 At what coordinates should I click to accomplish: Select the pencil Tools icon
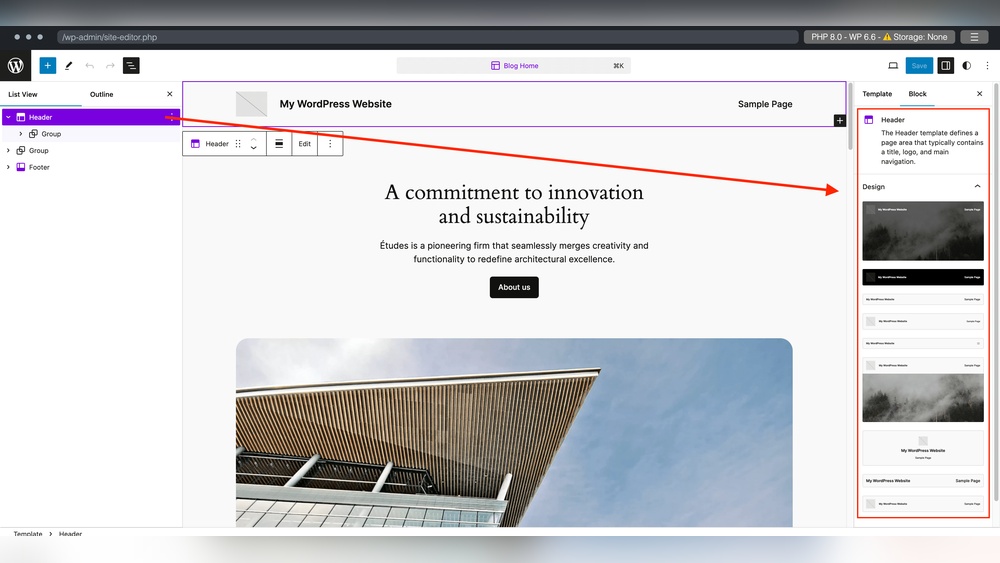pyautogui.click(x=68, y=66)
